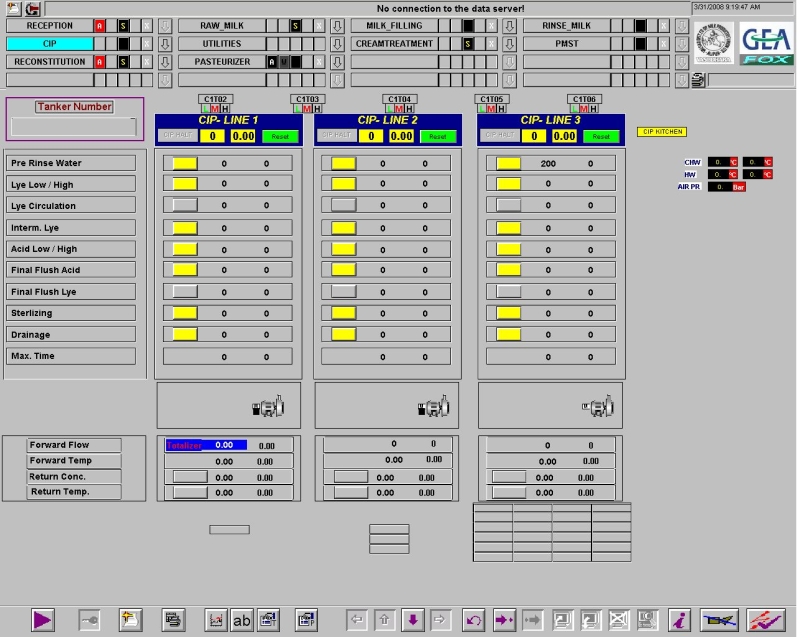Click the yellow CIP KITCHEN button
The height and width of the screenshot is (637, 800).
click(662, 132)
